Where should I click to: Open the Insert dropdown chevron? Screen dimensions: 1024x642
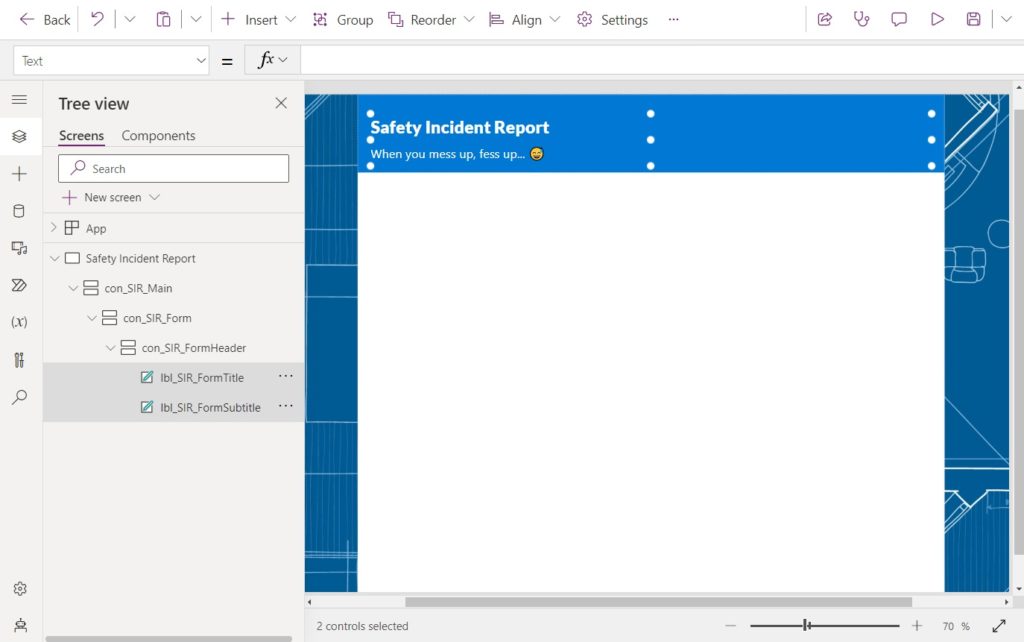pos(291,19)
